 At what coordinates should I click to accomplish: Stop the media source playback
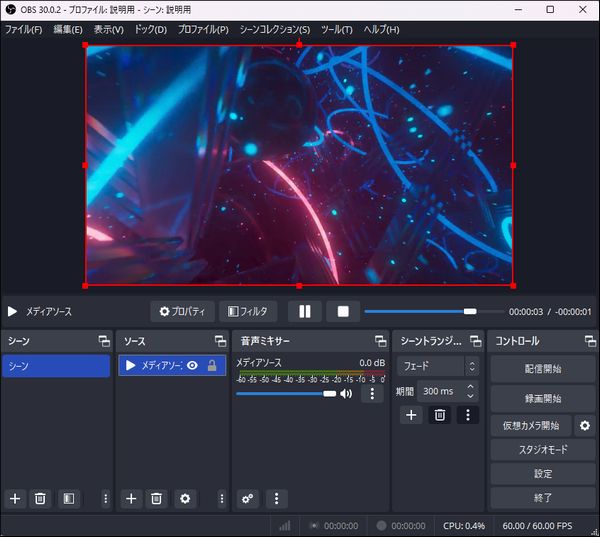click(343, 312)
